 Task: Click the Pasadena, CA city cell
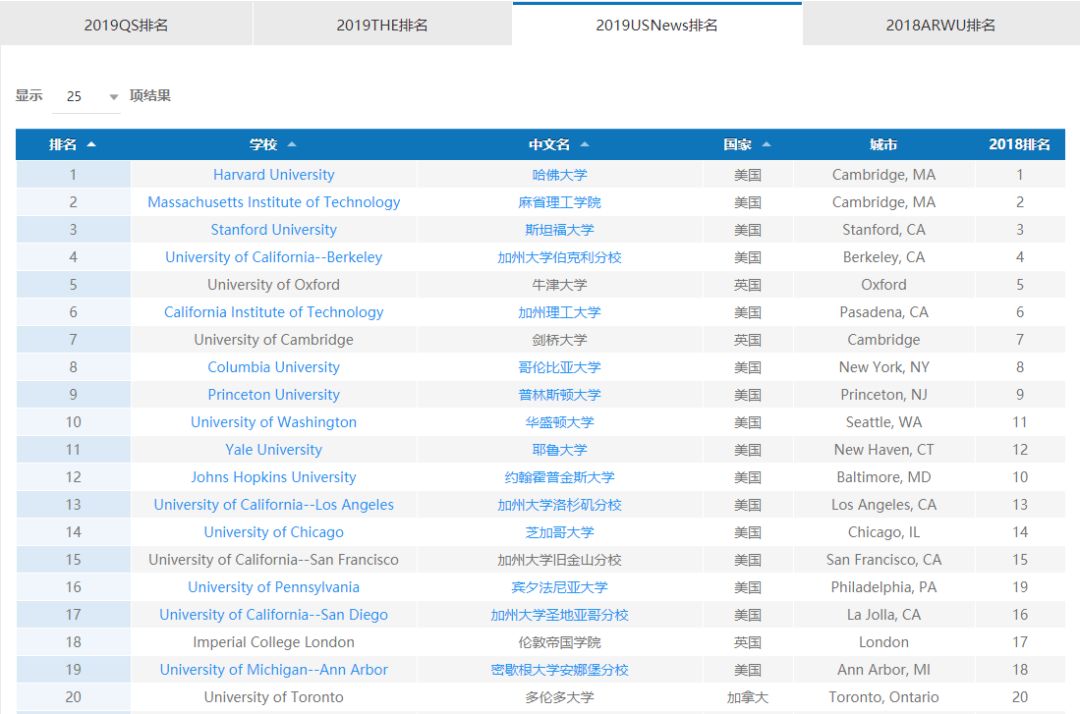coord(884,313)
